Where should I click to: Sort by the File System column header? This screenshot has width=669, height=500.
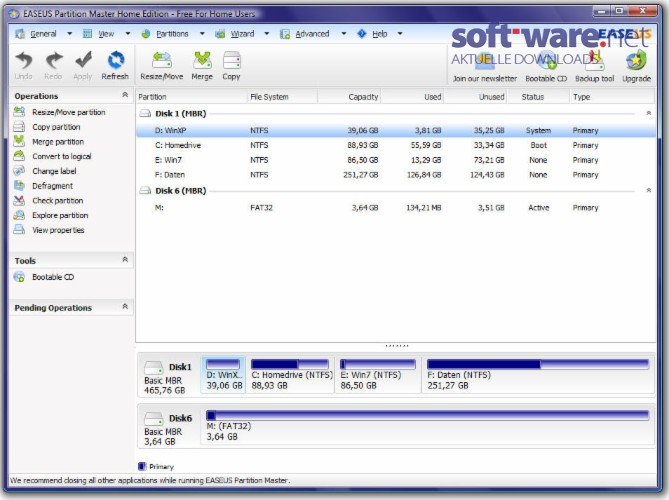pyautogui.click(x=282, y=97)
